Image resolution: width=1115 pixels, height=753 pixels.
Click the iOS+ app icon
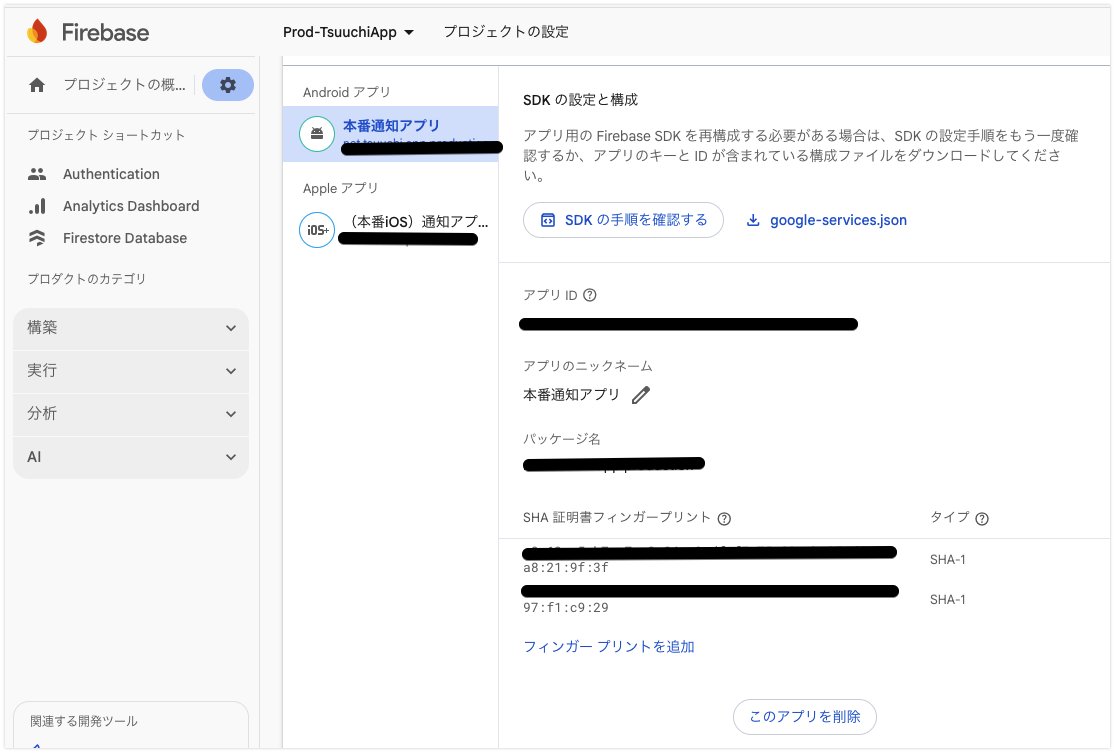(x=317, y=230)
